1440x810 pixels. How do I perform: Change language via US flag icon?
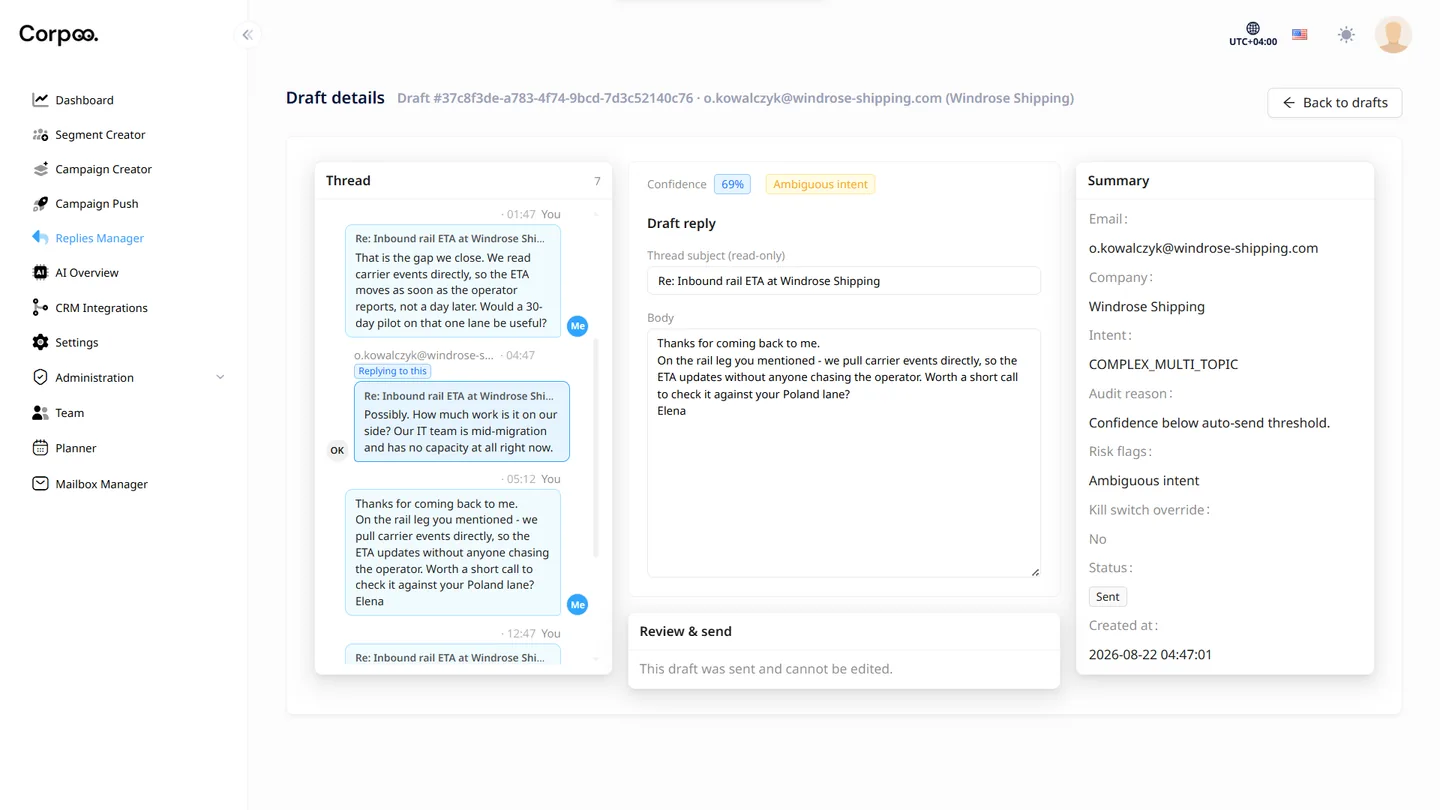[x=1300, y=35]
